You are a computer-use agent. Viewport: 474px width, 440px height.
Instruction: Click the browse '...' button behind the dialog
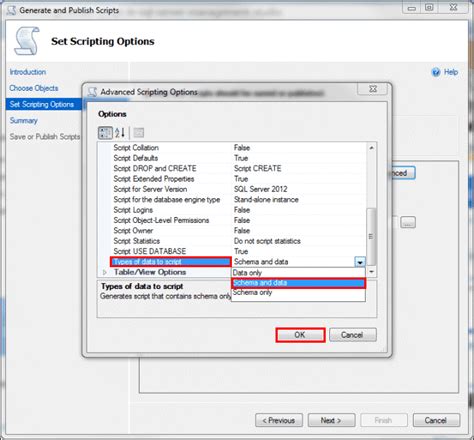pyautogui.click(x=408, y=222)
